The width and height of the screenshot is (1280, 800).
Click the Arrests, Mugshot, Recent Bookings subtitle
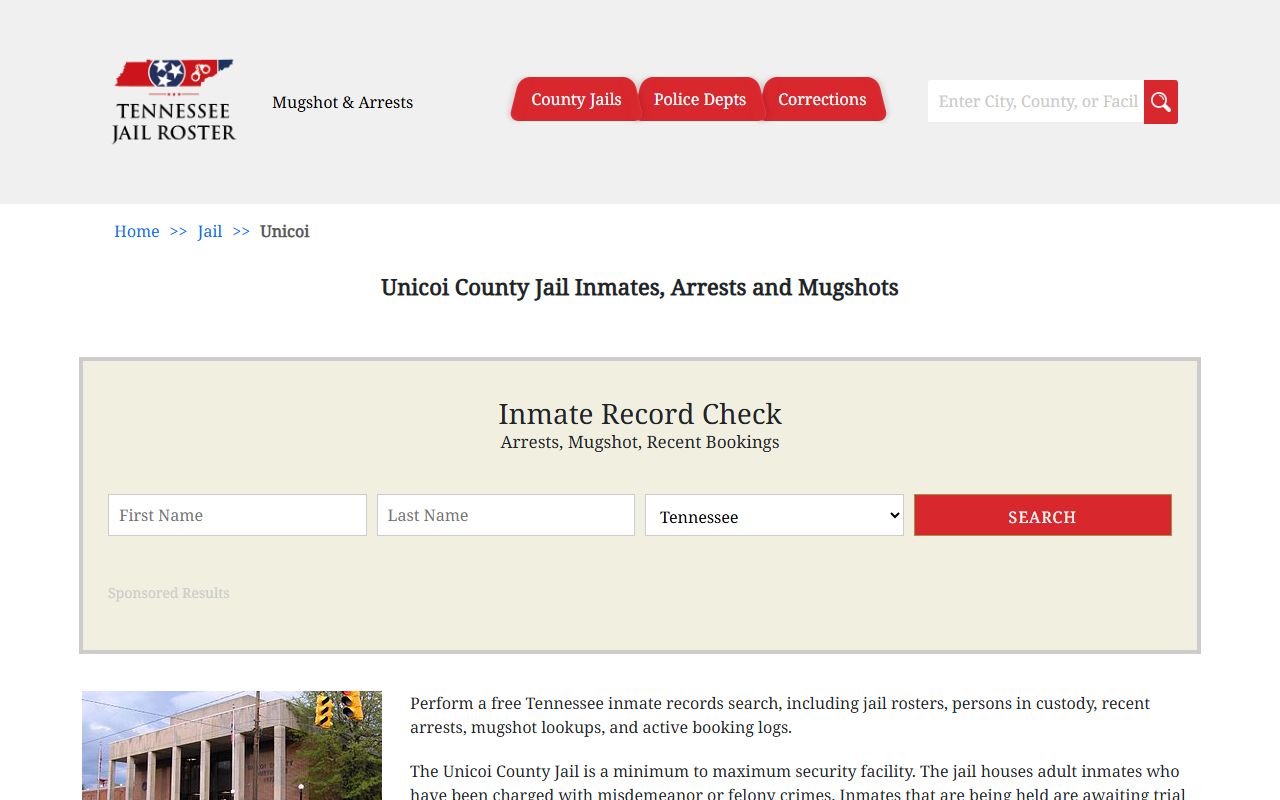pyautogui.click(x=640, y=442)
